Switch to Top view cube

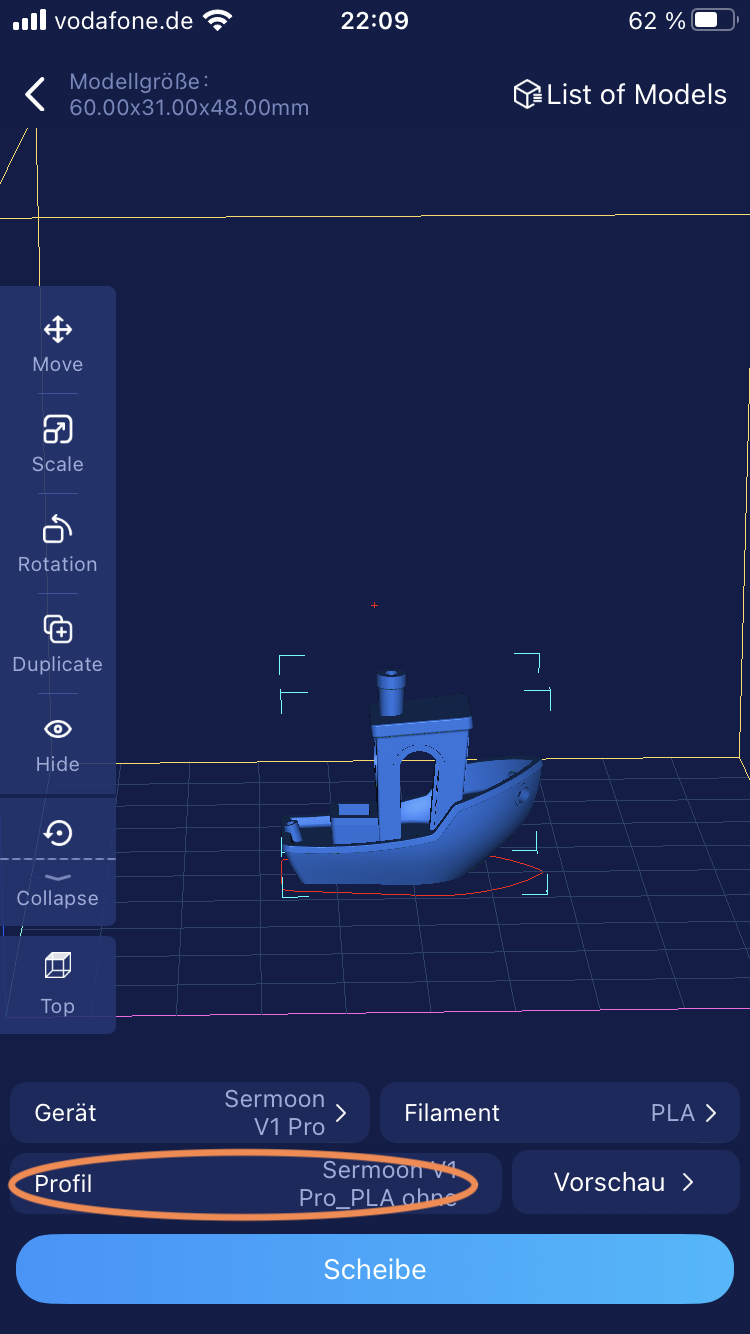pyautogui.click(x=58, y=966)
